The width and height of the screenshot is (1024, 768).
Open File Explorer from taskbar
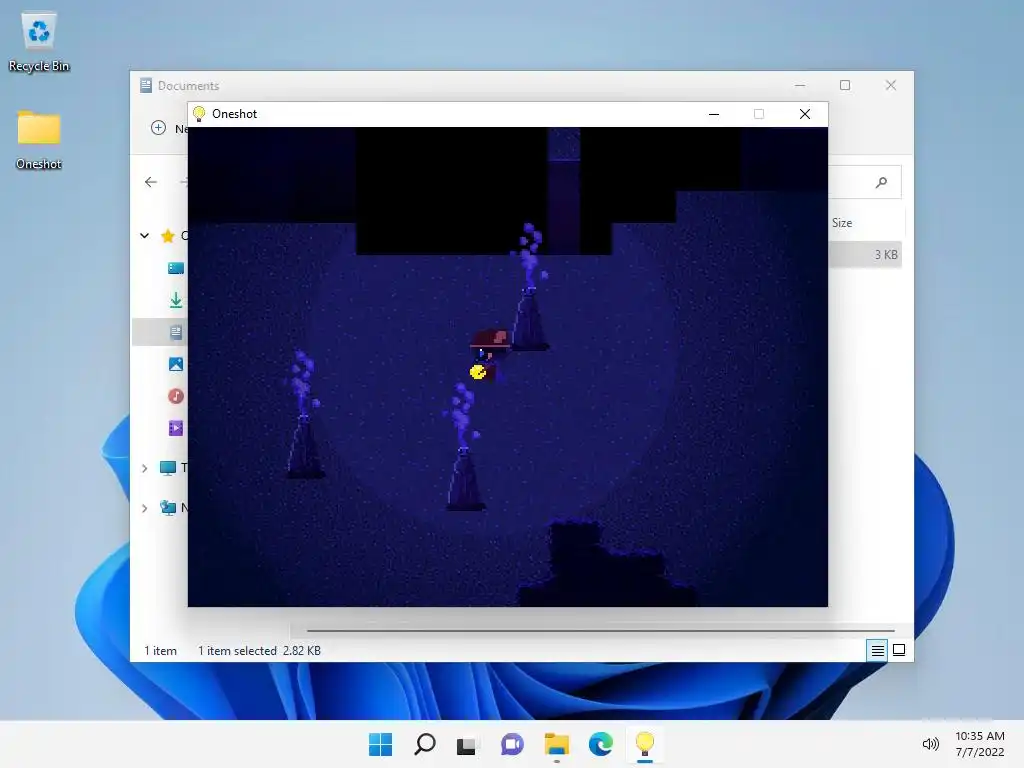point(556,744)
